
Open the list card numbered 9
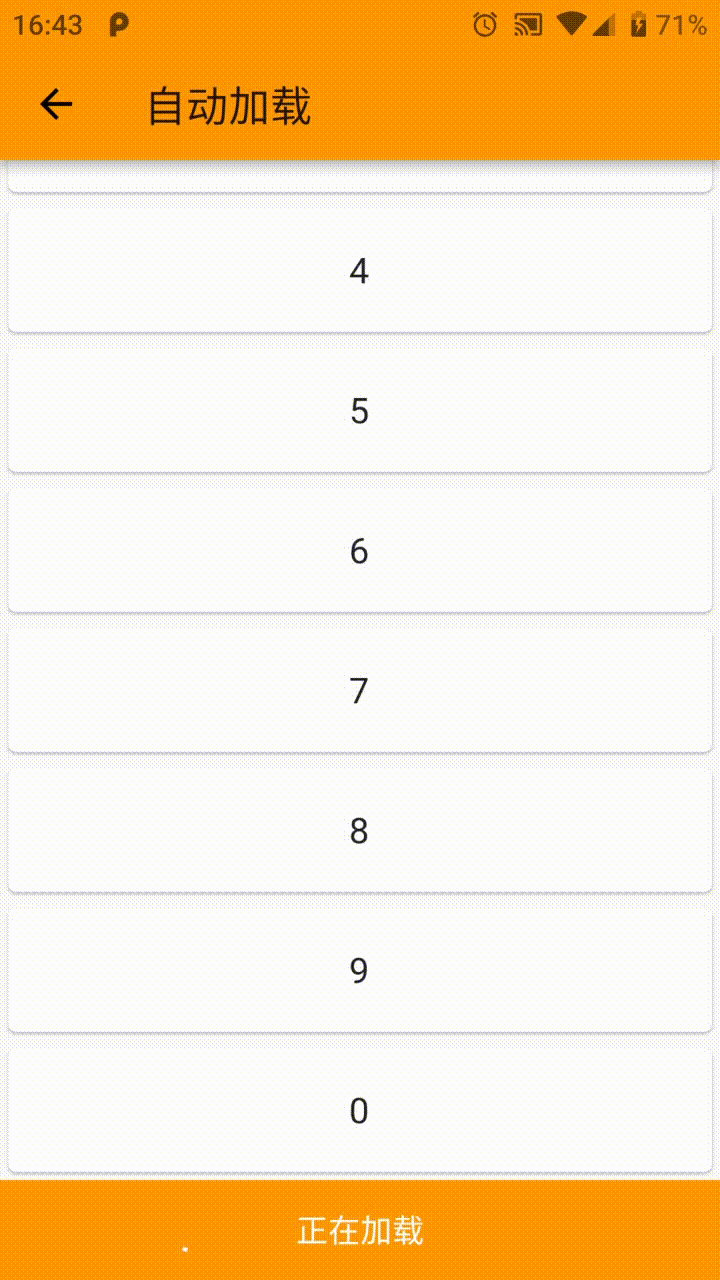coord(360,970)
